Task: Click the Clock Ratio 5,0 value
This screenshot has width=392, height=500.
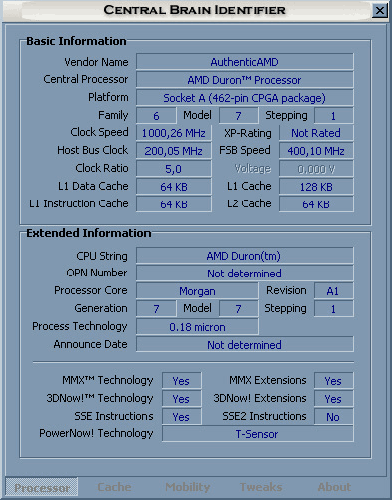Action: (x=174, y=169)
